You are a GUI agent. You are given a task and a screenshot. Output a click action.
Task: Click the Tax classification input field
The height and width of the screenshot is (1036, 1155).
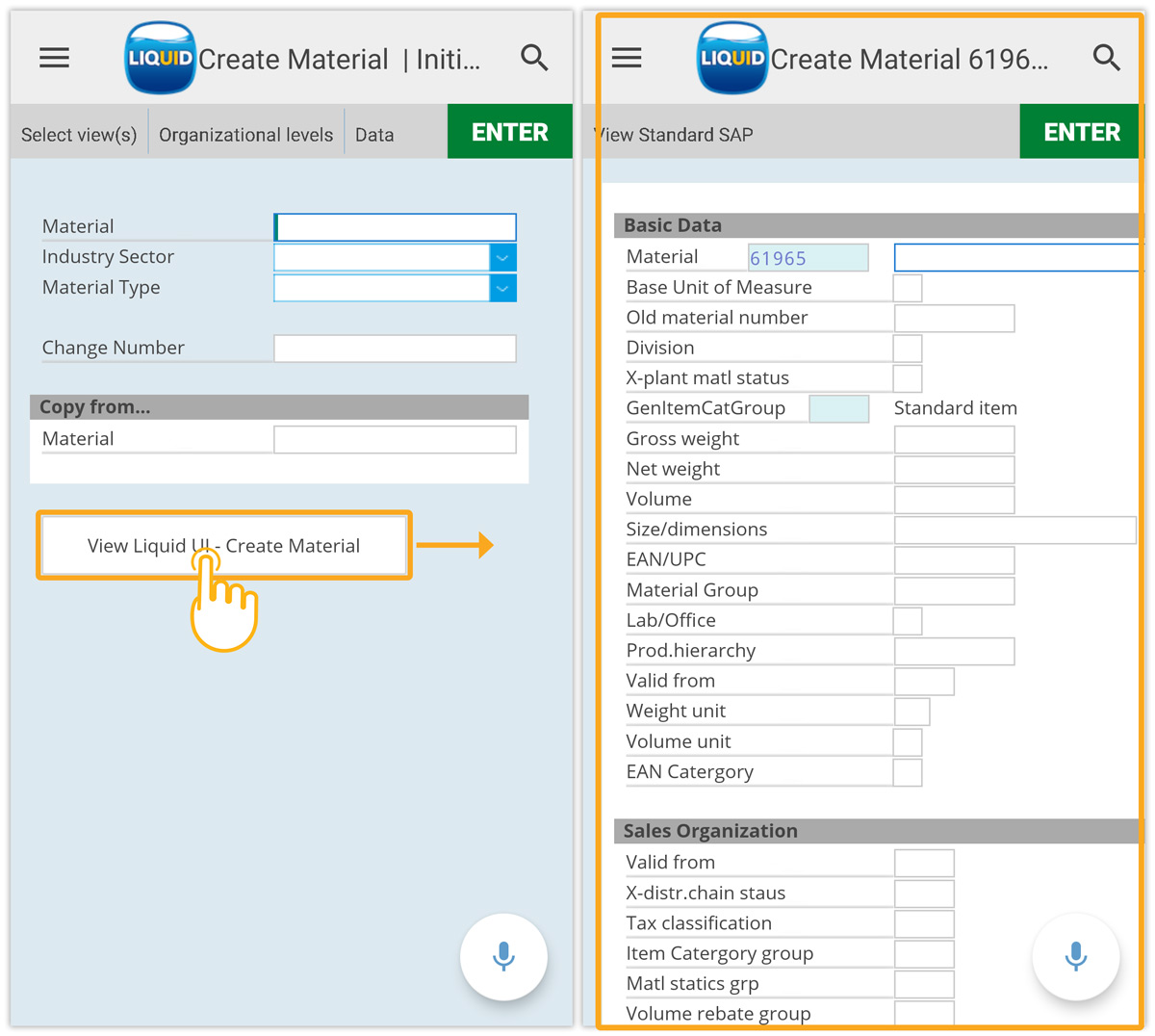[924, 924]
